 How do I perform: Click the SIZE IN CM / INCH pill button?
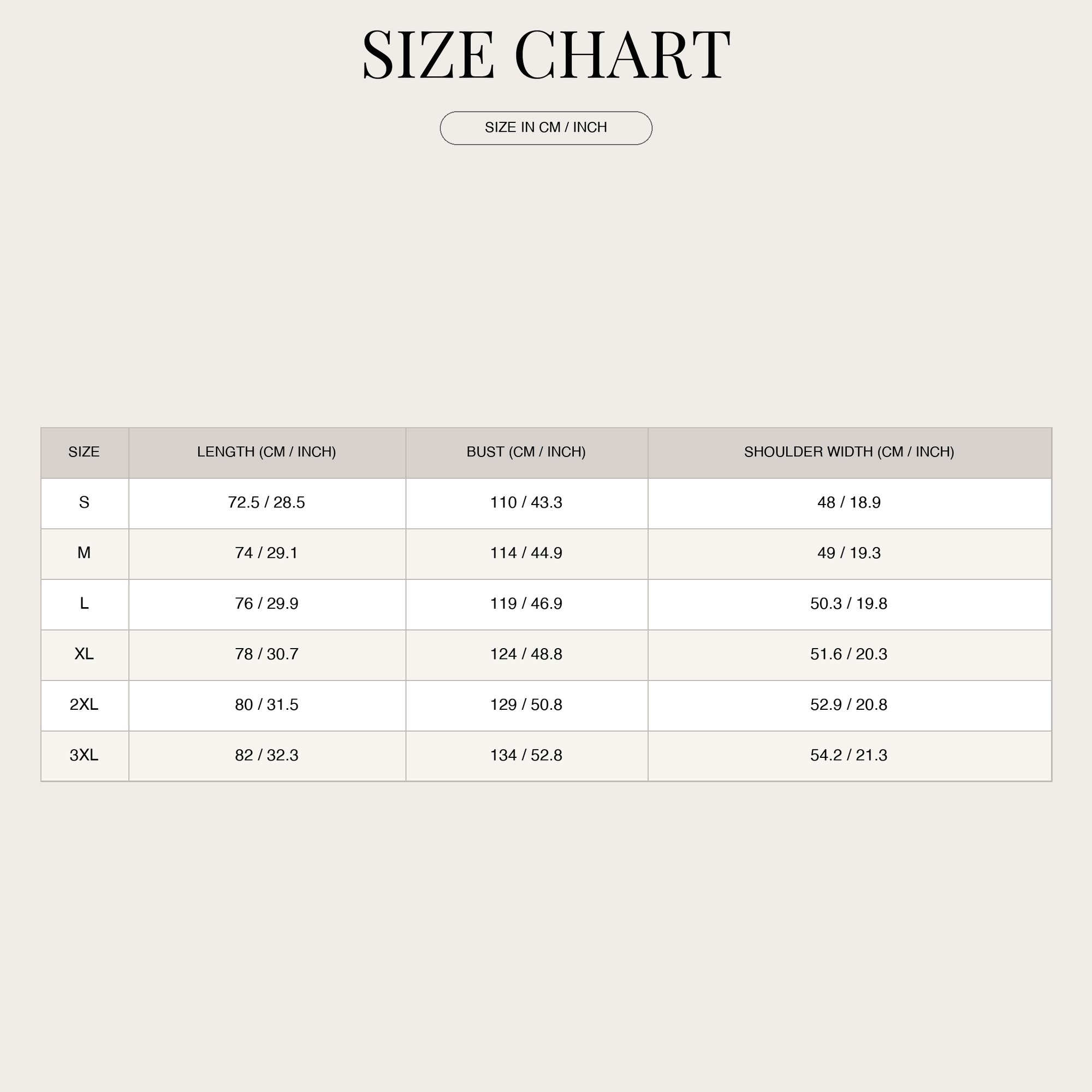point(546,128)
